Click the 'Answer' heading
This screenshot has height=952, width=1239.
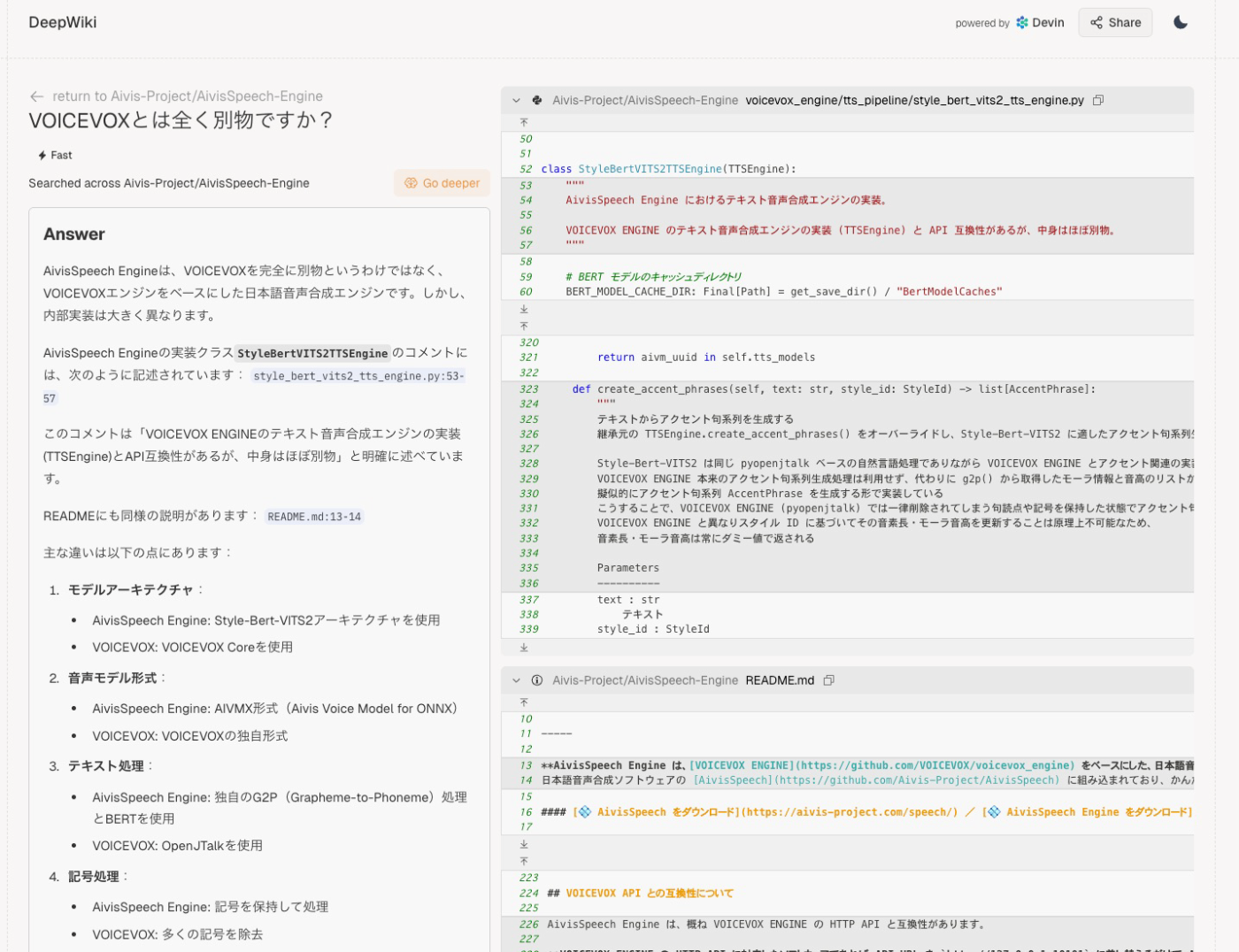pos(74,234)
